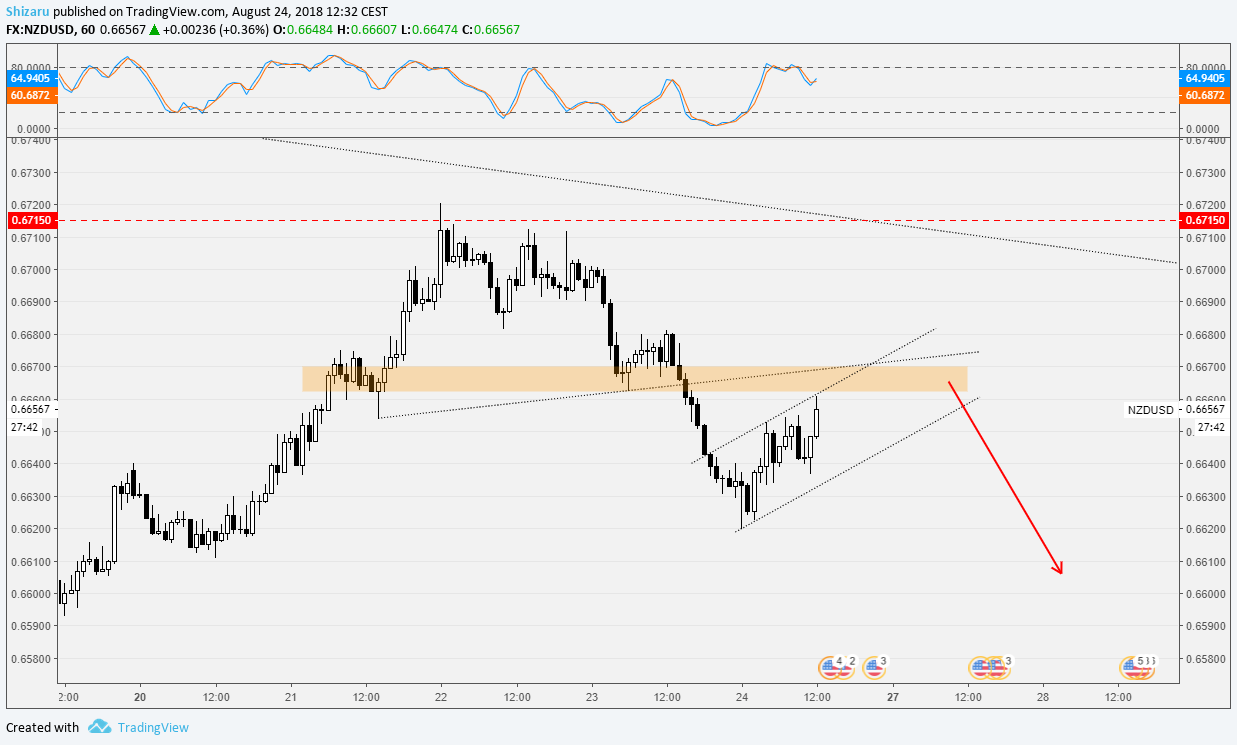The height and width of the screenshot is (745, 1237).
Task: Open the US event flag cluster before date 28
Action: click(x=990, y=666)
